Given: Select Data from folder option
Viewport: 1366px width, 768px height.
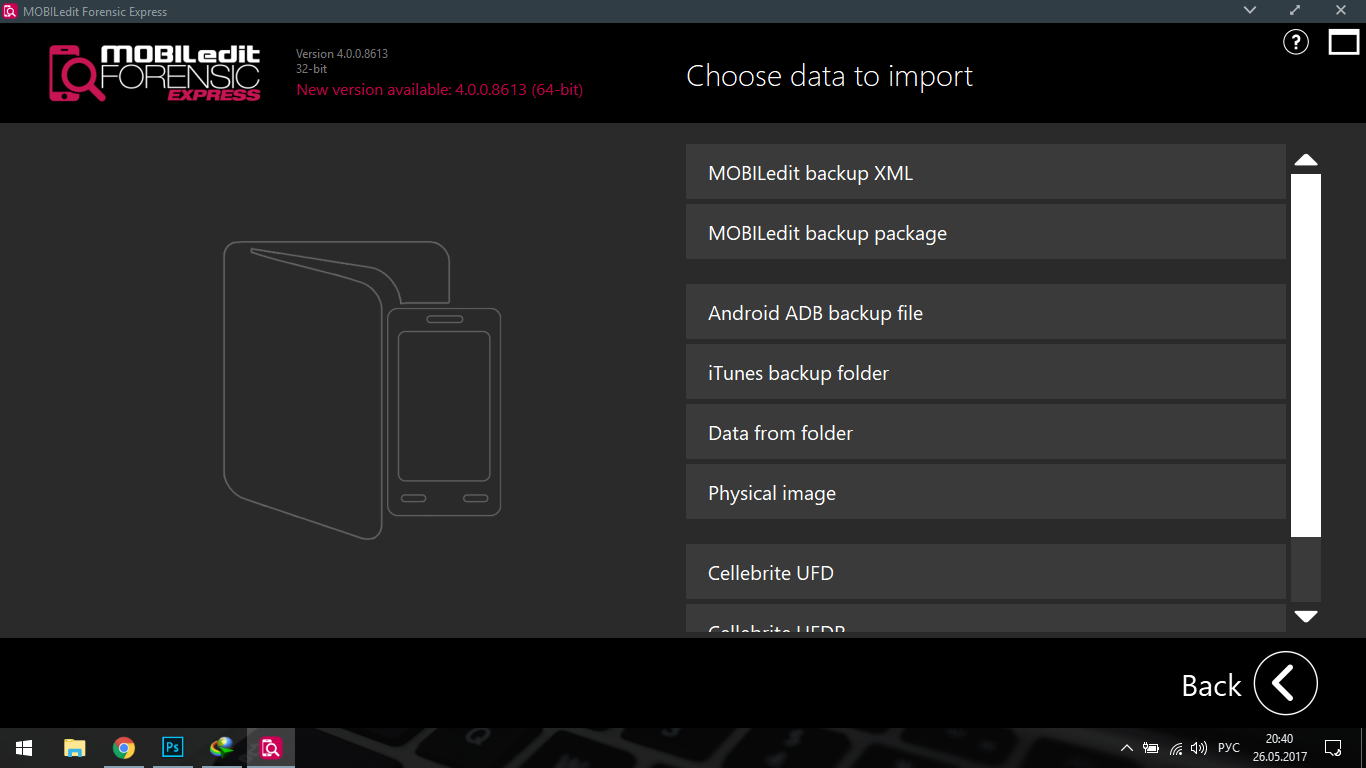Looking at the screenshot, I should point(986,432).
